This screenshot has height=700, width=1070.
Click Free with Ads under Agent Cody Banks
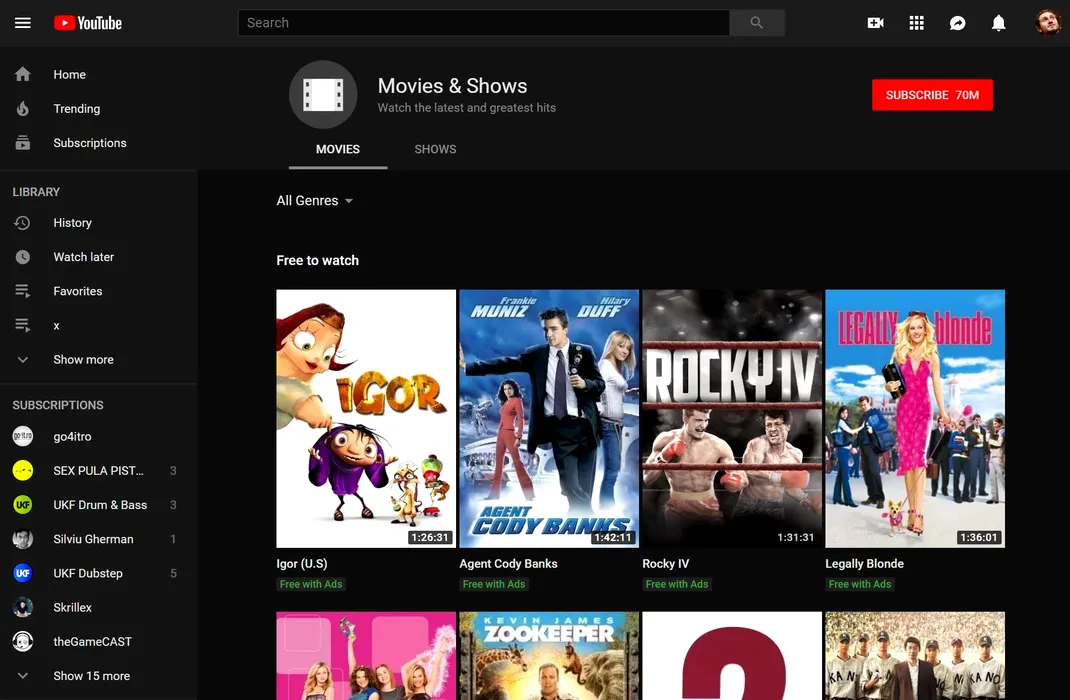pyautogui.click(x=494, y=584)
